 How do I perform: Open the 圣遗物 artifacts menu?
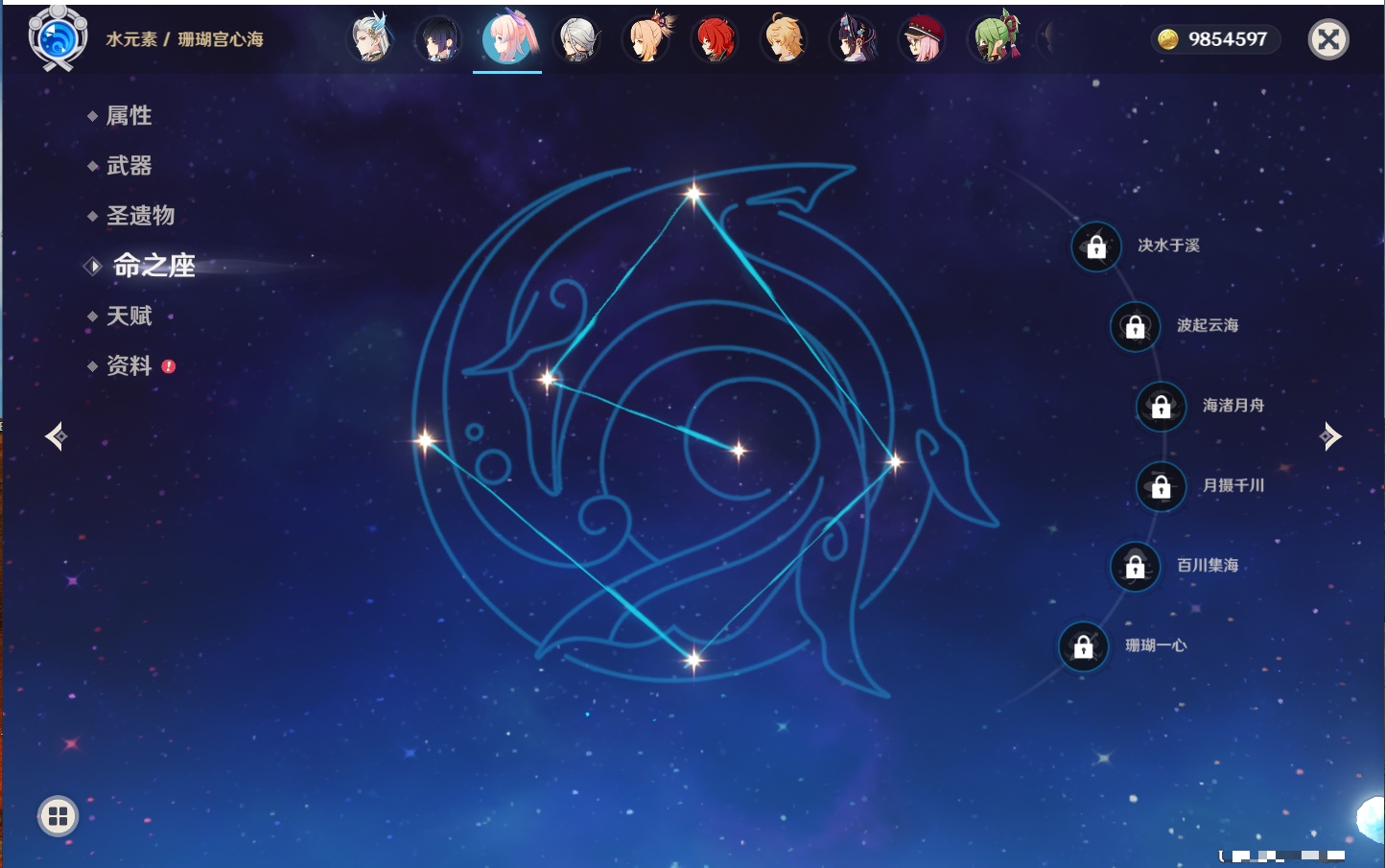[140, 216]
